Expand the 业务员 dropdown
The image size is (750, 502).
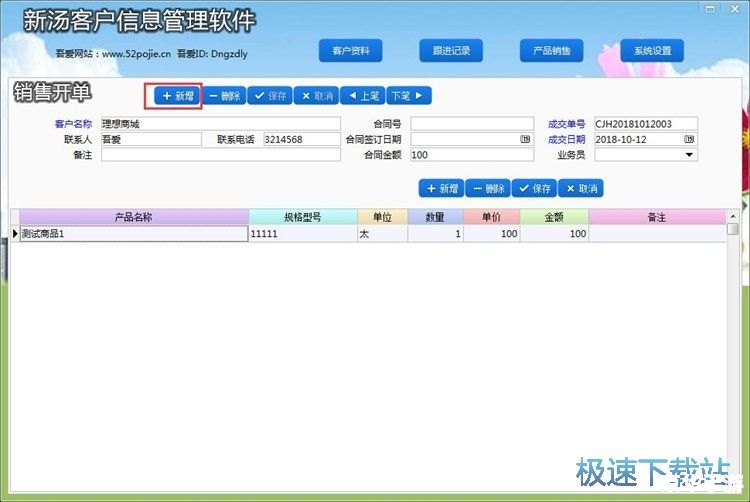689,154
